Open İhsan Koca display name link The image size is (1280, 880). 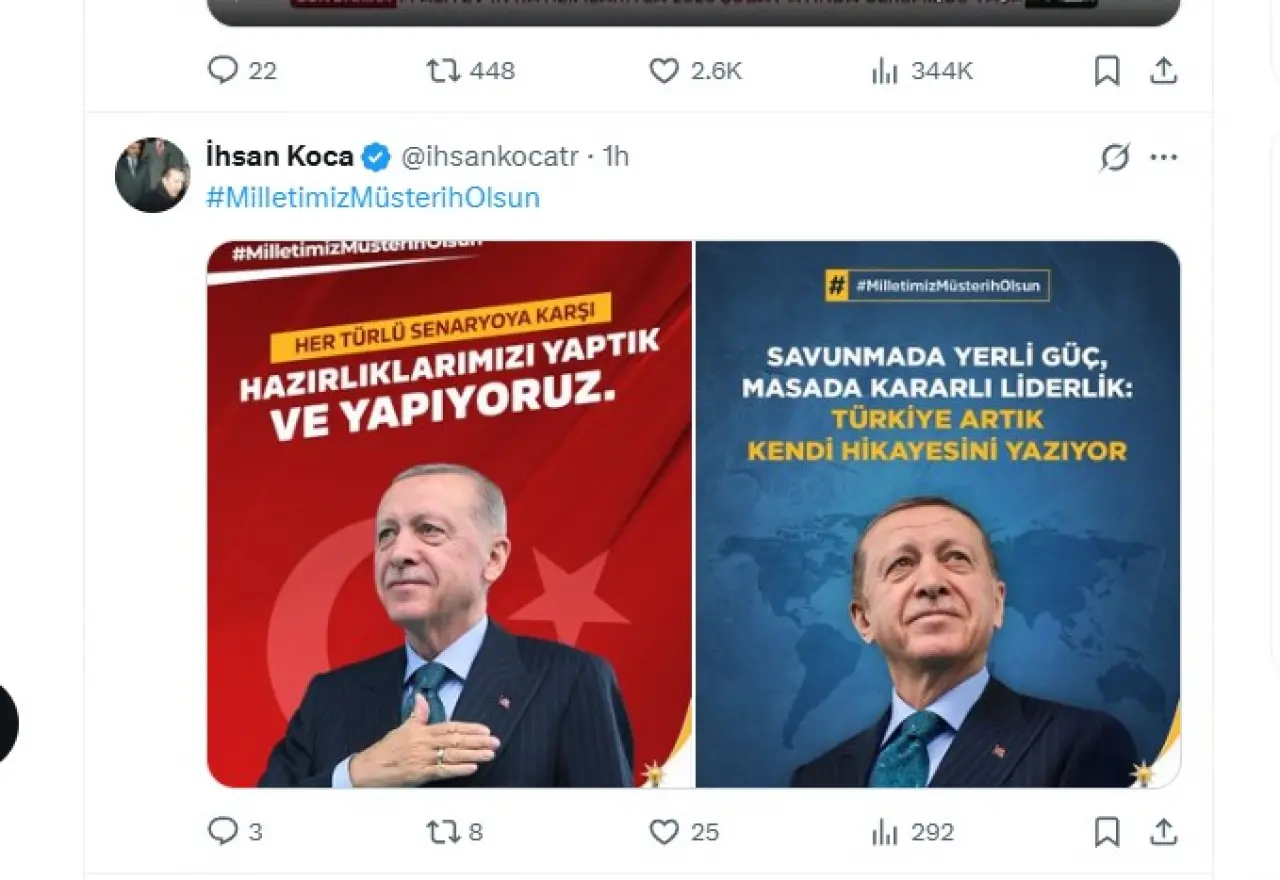coord(279,156)
